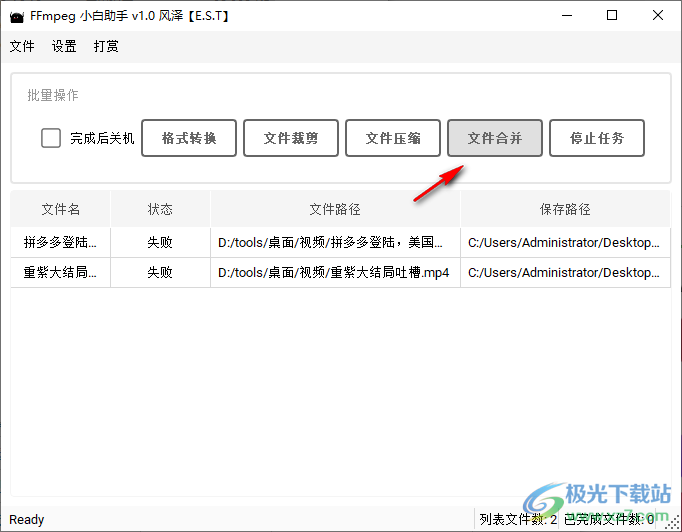The width and height of the screenshot is (682, 532).
Task: Click the 格式转换 button
Action: [x=189, y=138]
